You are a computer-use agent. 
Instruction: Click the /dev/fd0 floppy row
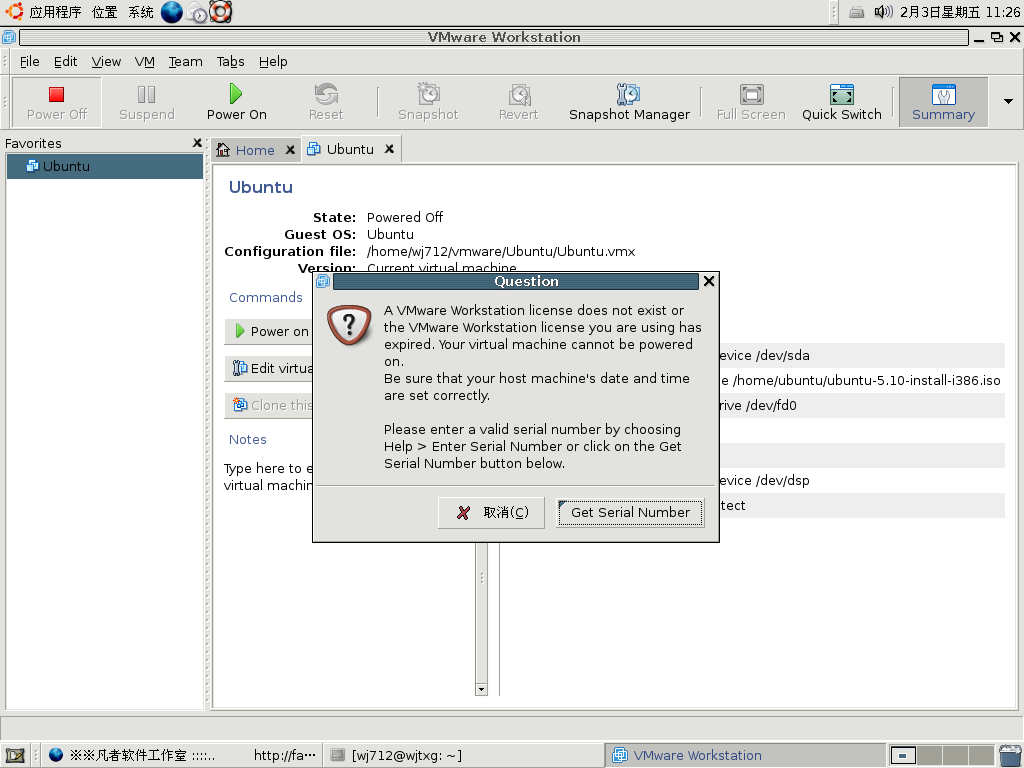(x=862, y=405)
